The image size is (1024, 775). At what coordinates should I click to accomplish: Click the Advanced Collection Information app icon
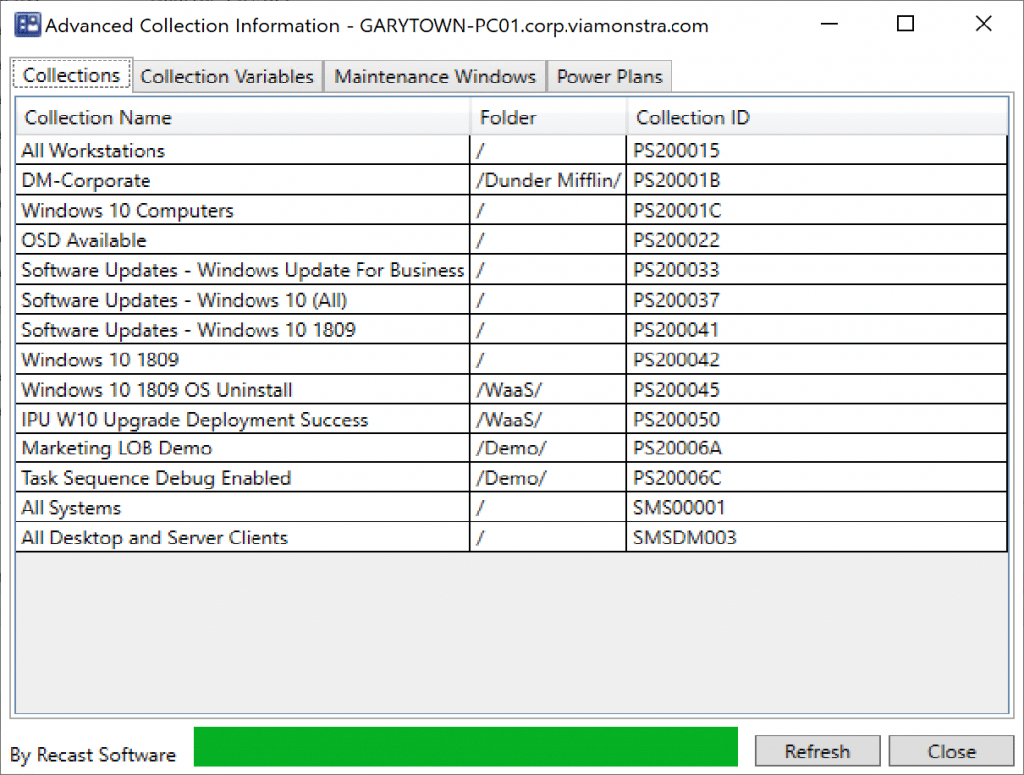click(x=27, y=24)
